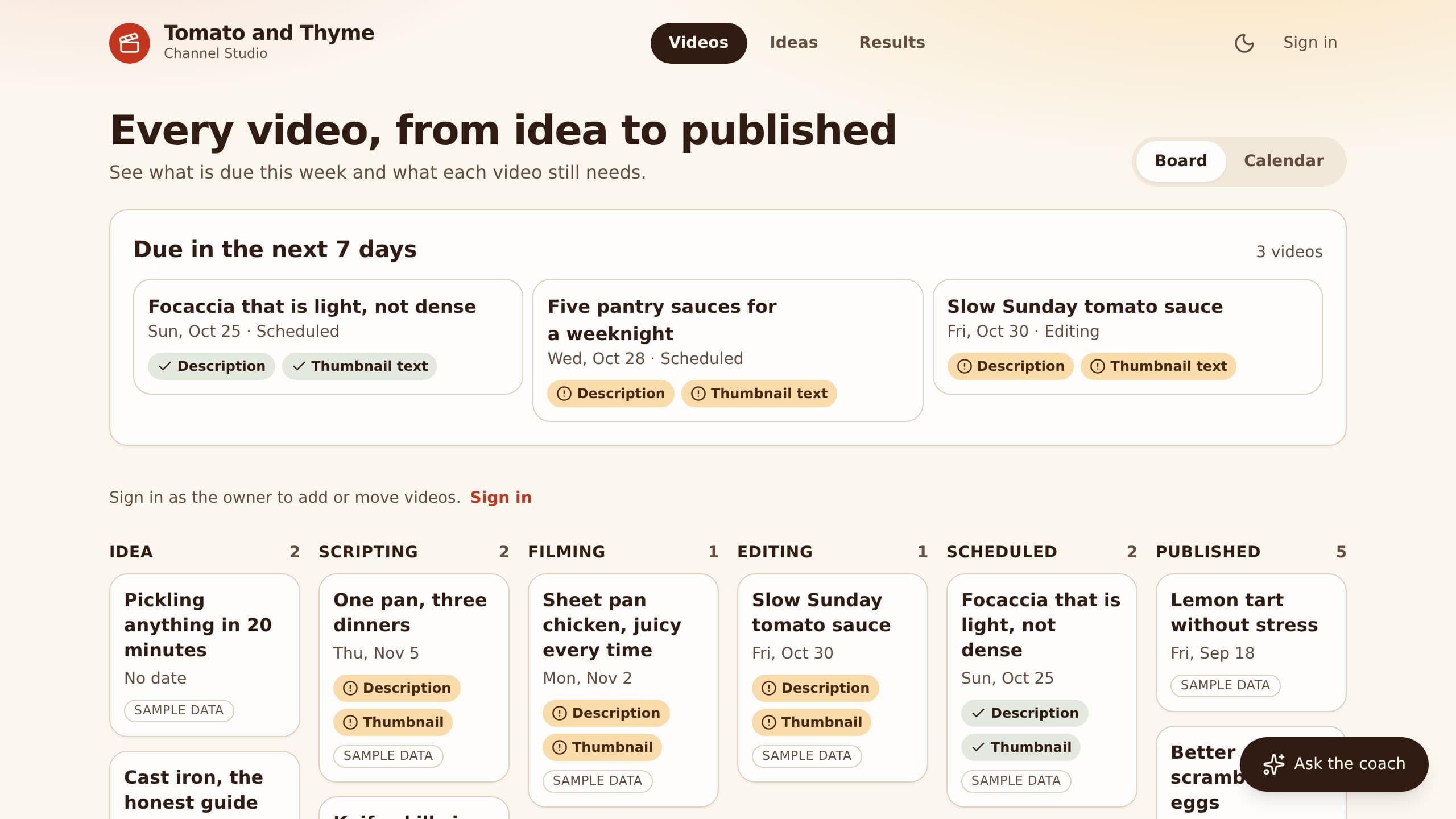Switch to the Ideas tab
This screenshot has width=1456, height=819.
793,43
